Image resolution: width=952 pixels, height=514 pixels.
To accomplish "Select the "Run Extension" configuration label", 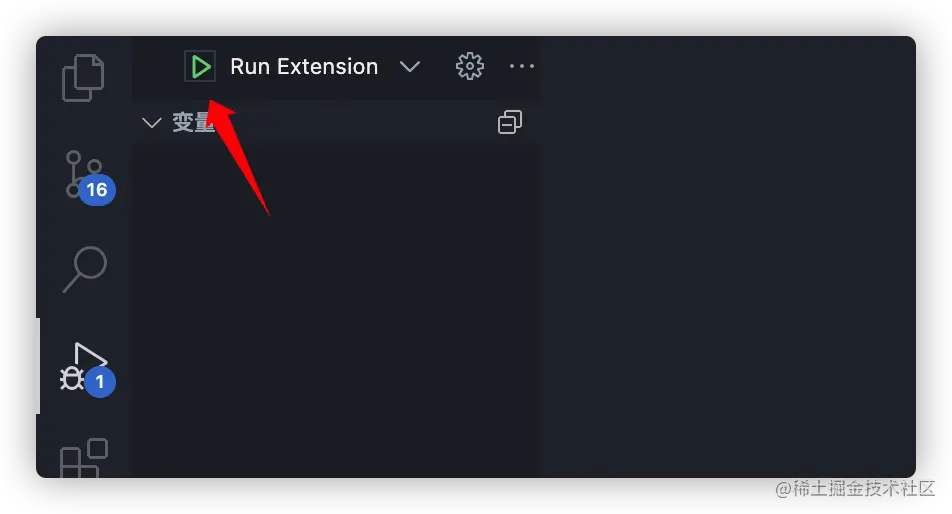I will (x=304, y=67).
